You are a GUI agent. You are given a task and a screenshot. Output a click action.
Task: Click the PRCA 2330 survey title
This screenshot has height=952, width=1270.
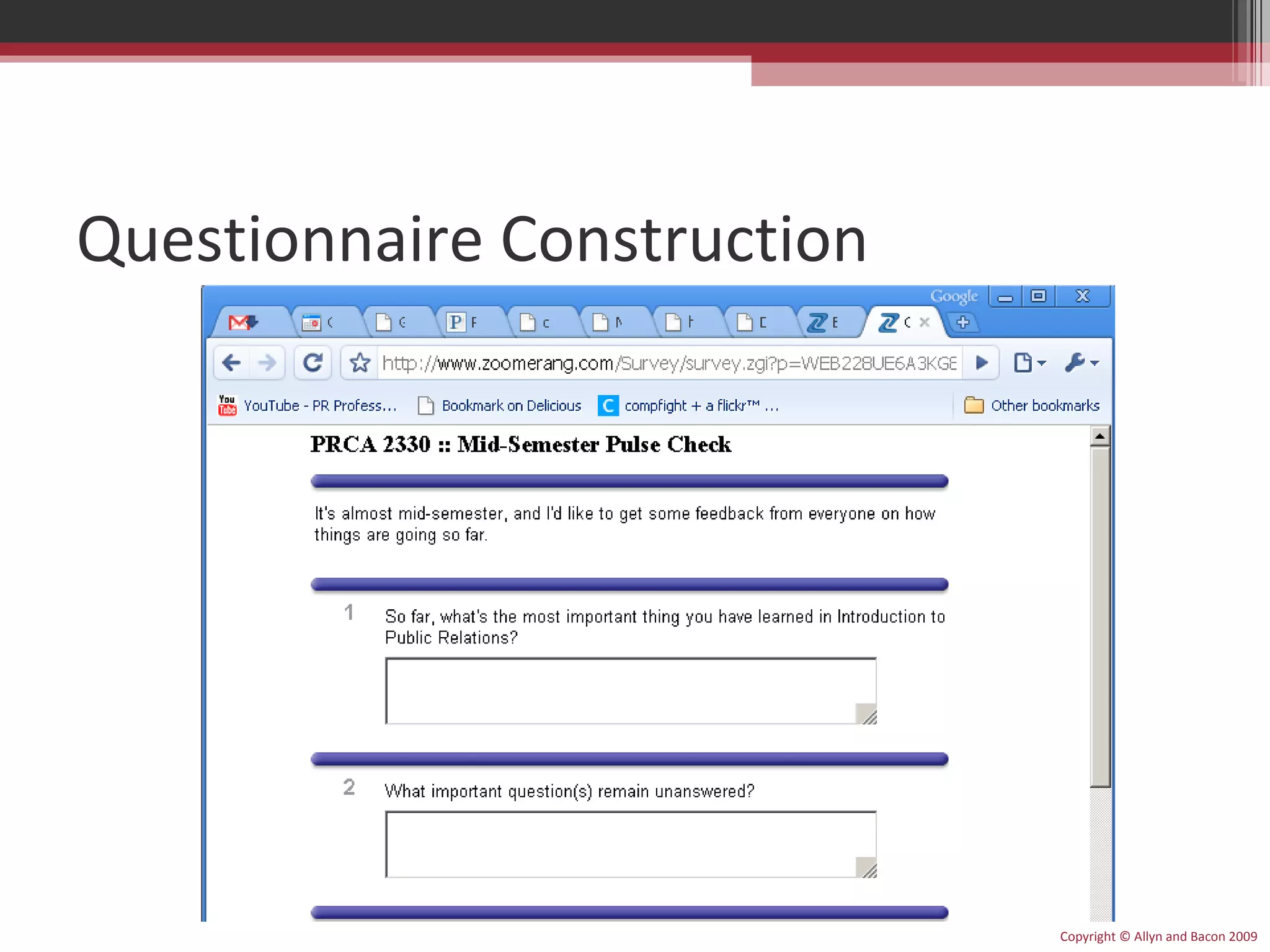coord(521,444)
